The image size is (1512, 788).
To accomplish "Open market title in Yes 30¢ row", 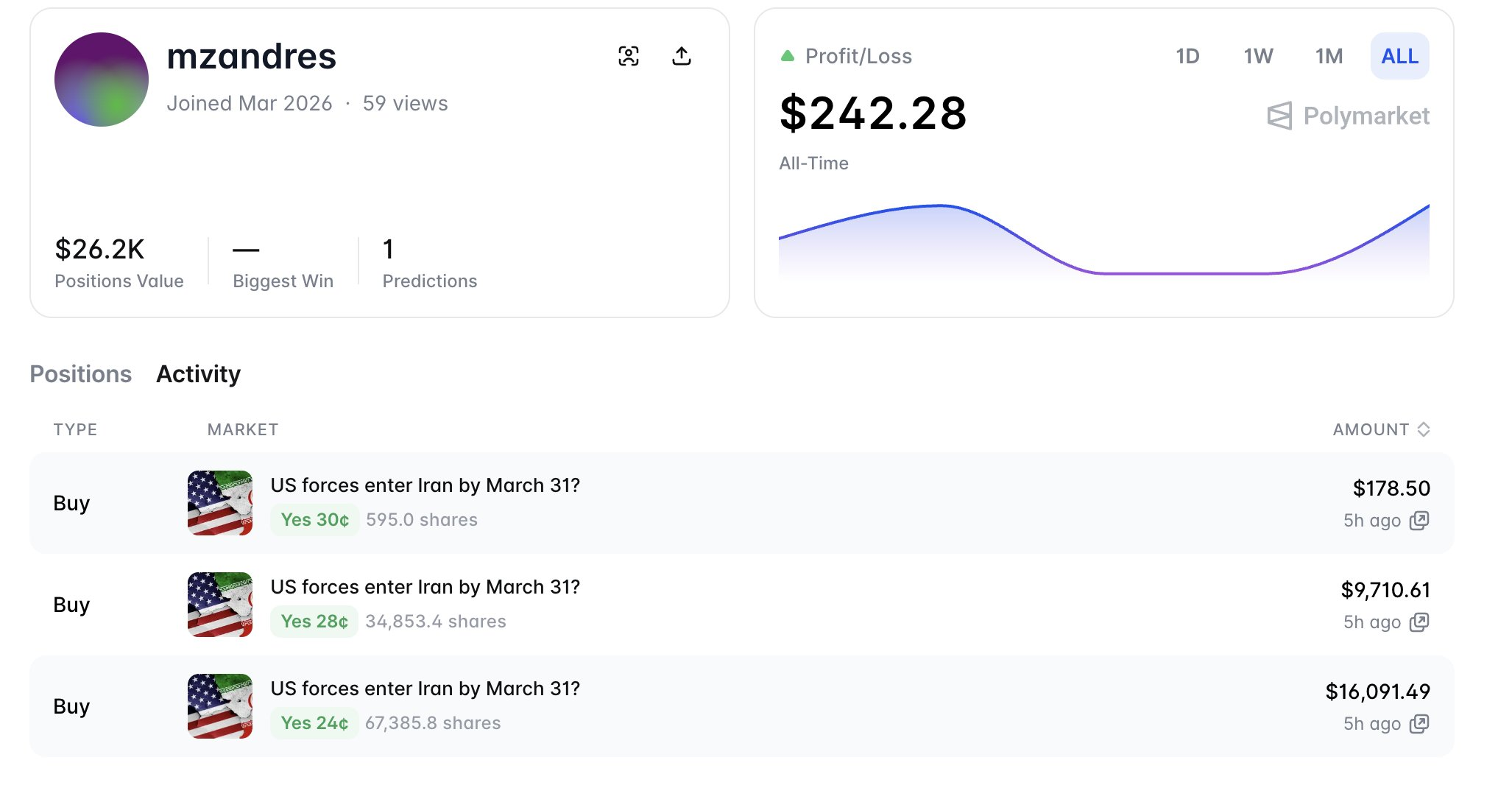I will [425, 485].
